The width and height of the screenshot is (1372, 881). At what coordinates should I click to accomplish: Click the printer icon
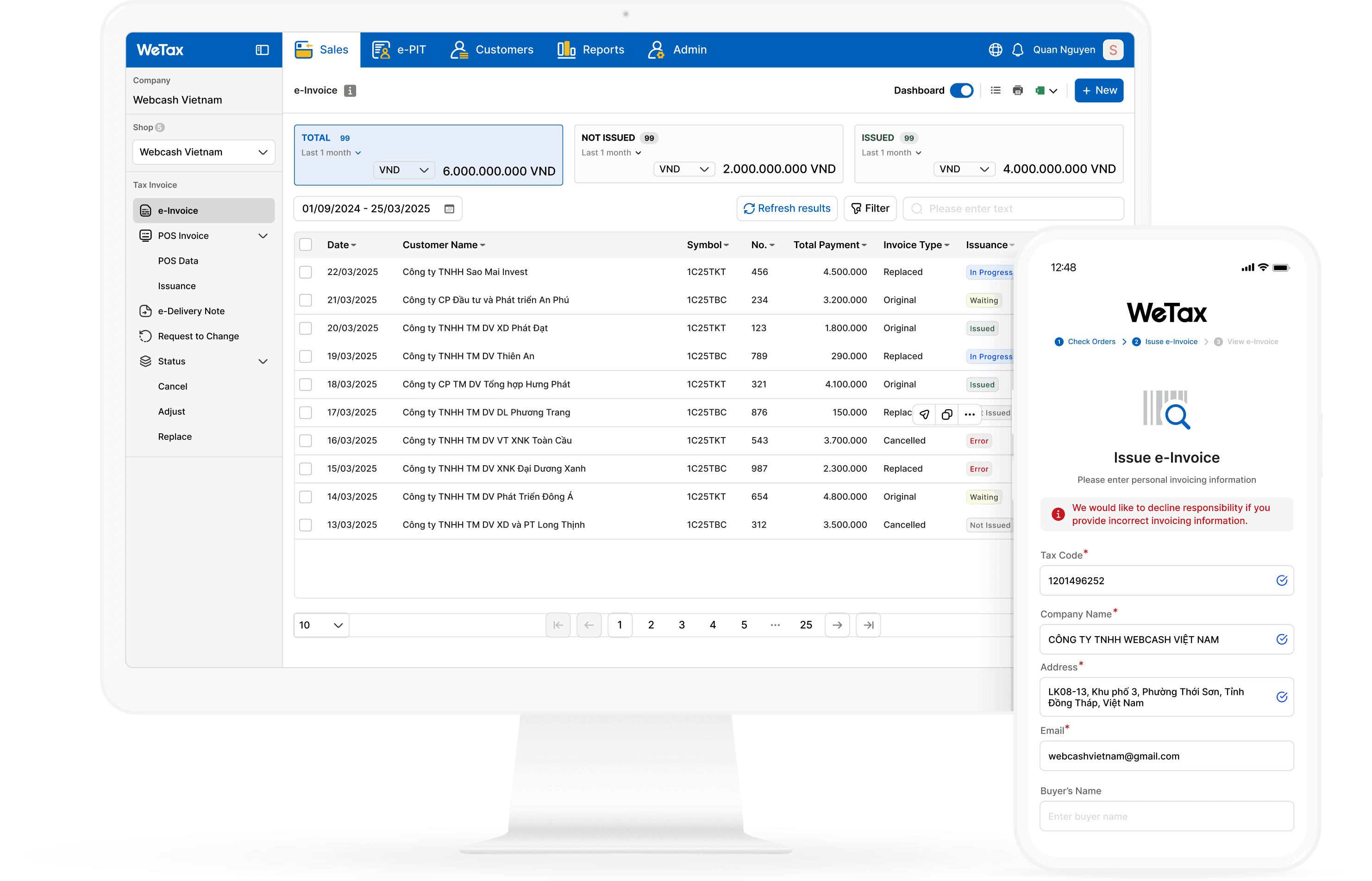(x=1017, y=90)
